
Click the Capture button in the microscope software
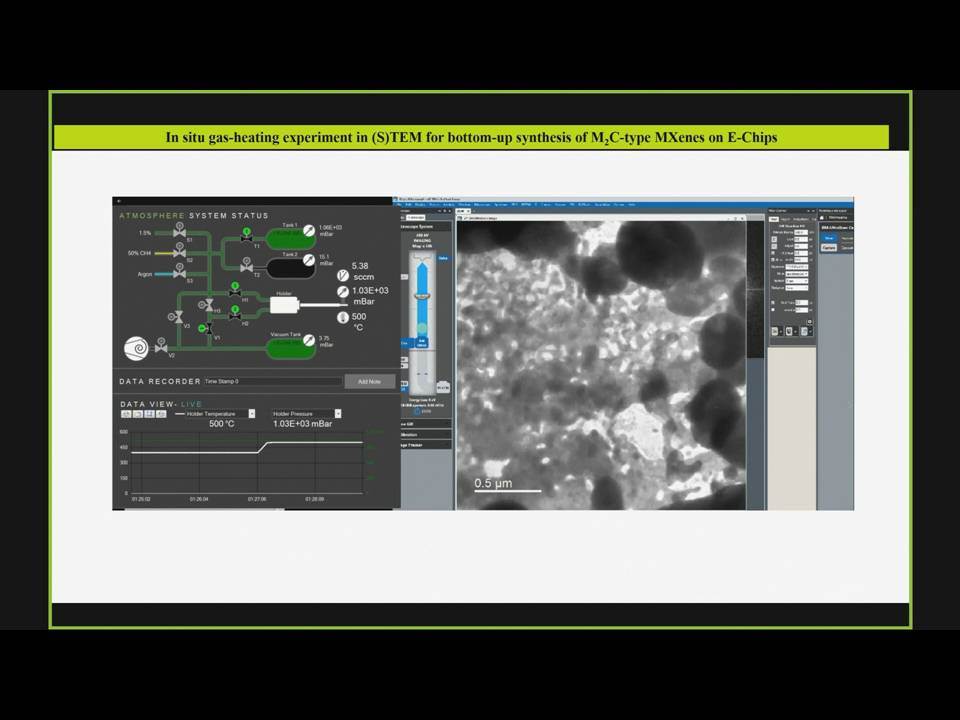(828, 247)
